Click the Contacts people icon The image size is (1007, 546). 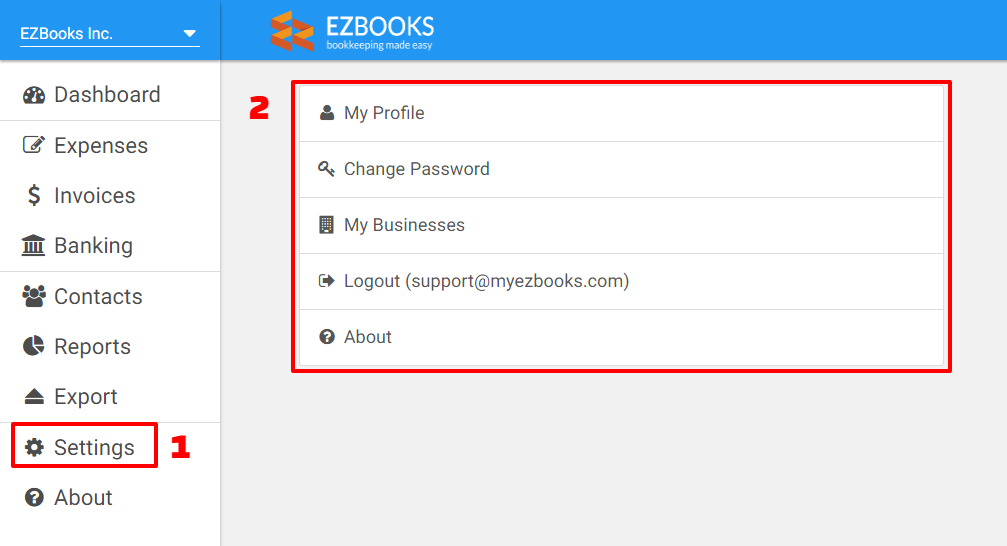point(34,296)
